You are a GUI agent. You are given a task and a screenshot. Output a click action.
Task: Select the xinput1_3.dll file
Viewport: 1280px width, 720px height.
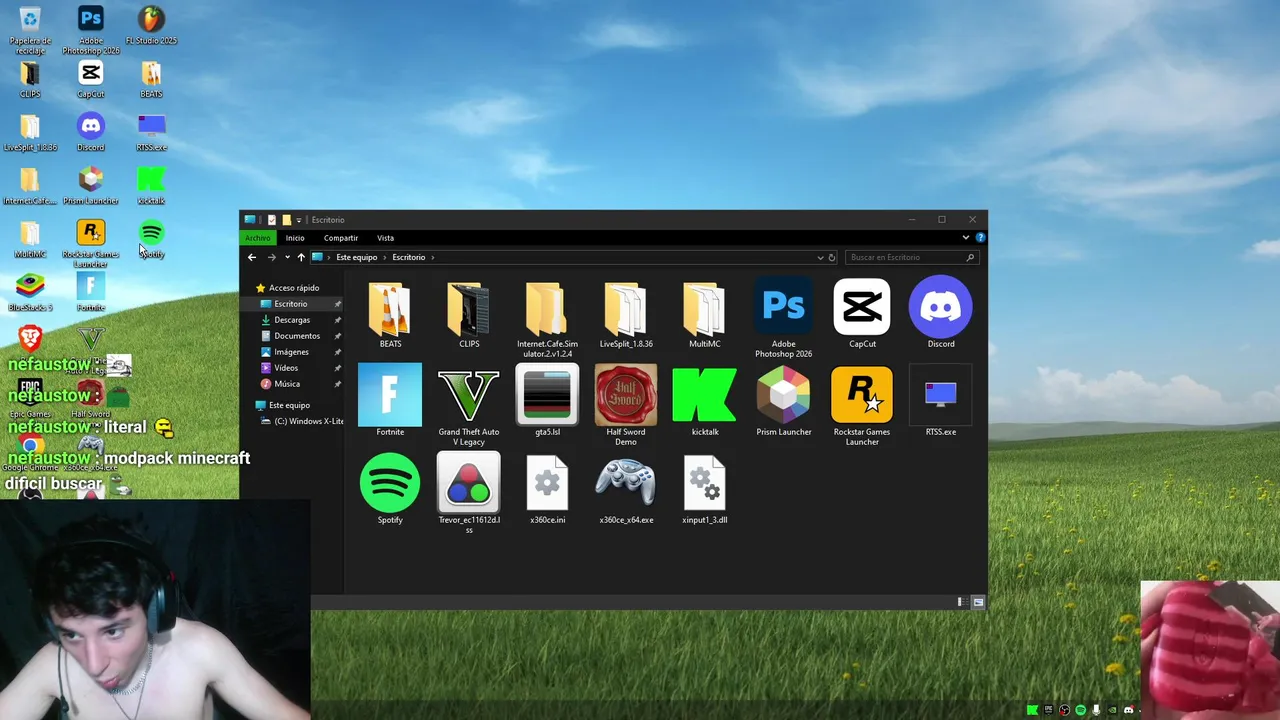pyautogui.click(x=704, y=489)
